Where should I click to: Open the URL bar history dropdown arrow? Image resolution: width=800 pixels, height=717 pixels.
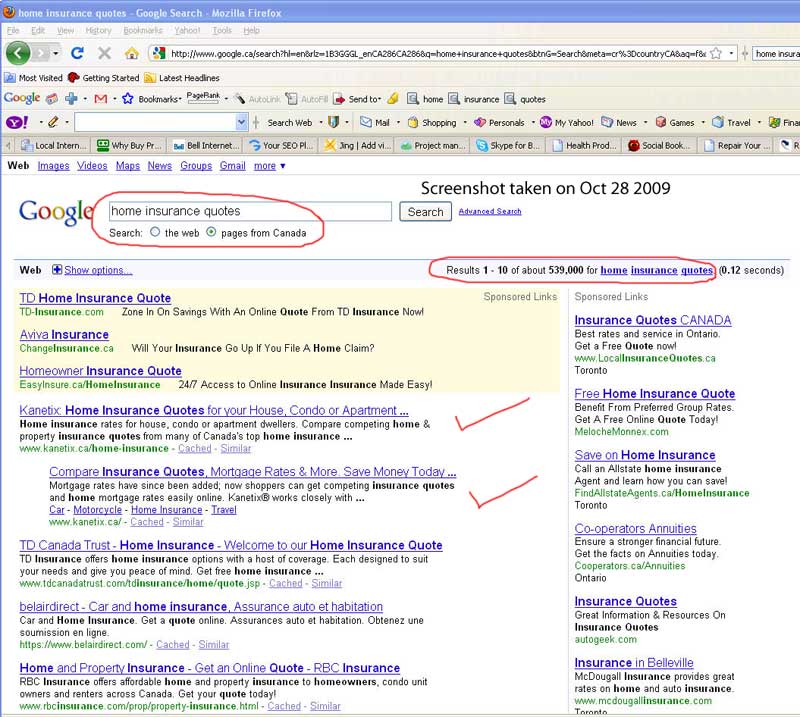(731, 53)
